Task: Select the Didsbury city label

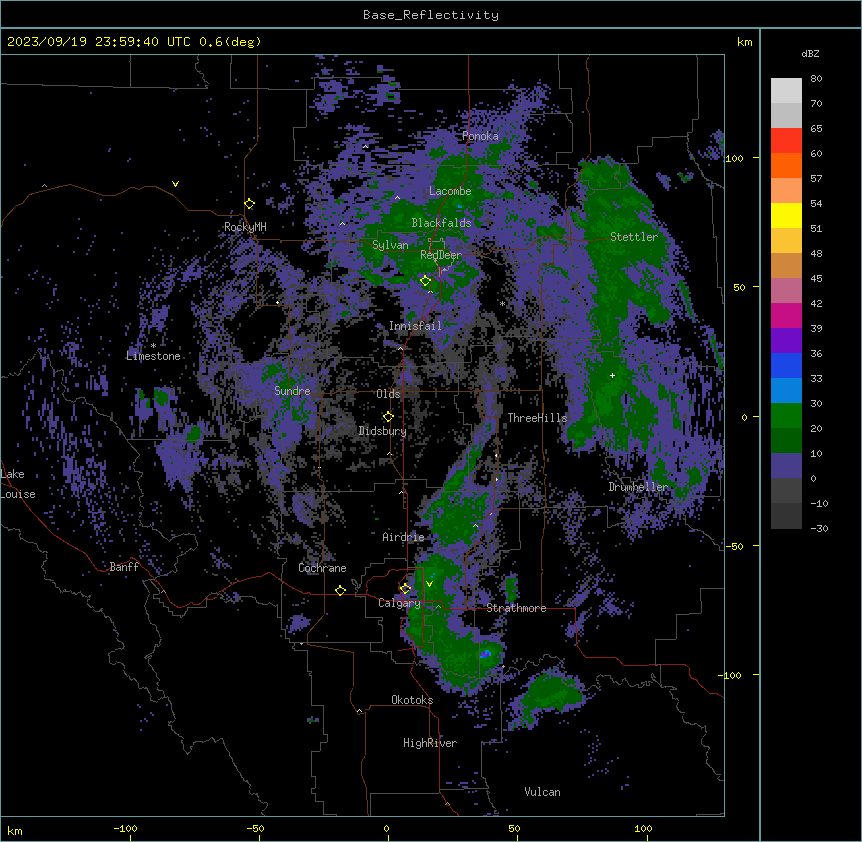Action: coord(383,431)
